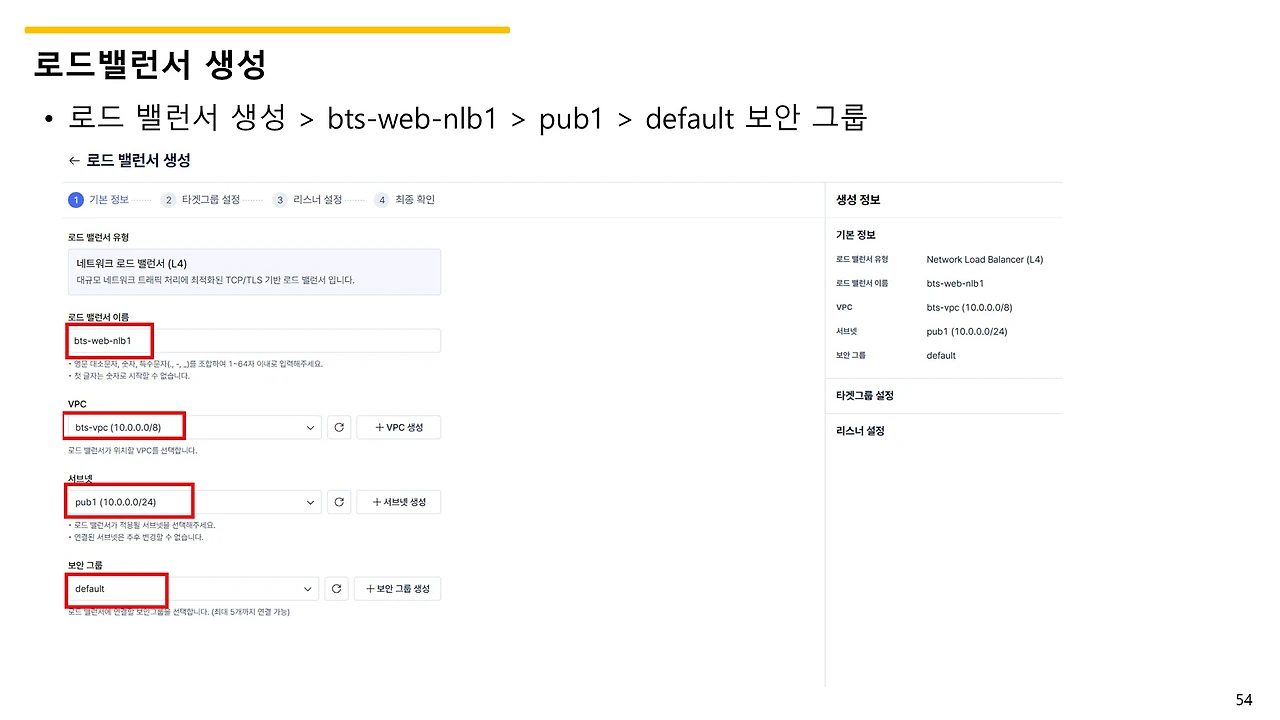Image resolution: width=1280 pixels, height=720 pixels.
Task: Refresh the VPC list
Action: click(x=339, y=428)
